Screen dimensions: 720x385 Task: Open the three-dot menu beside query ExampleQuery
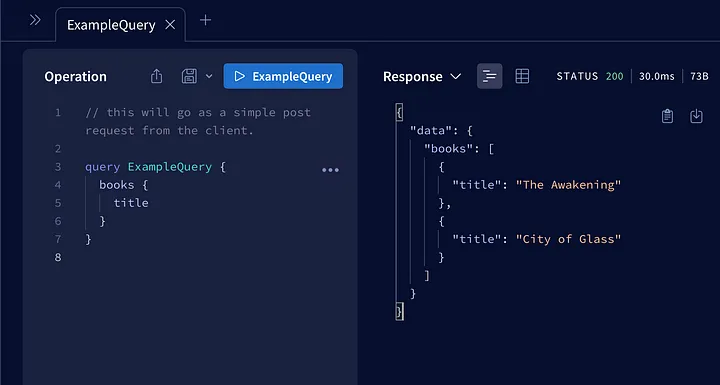tap(330, 170)
